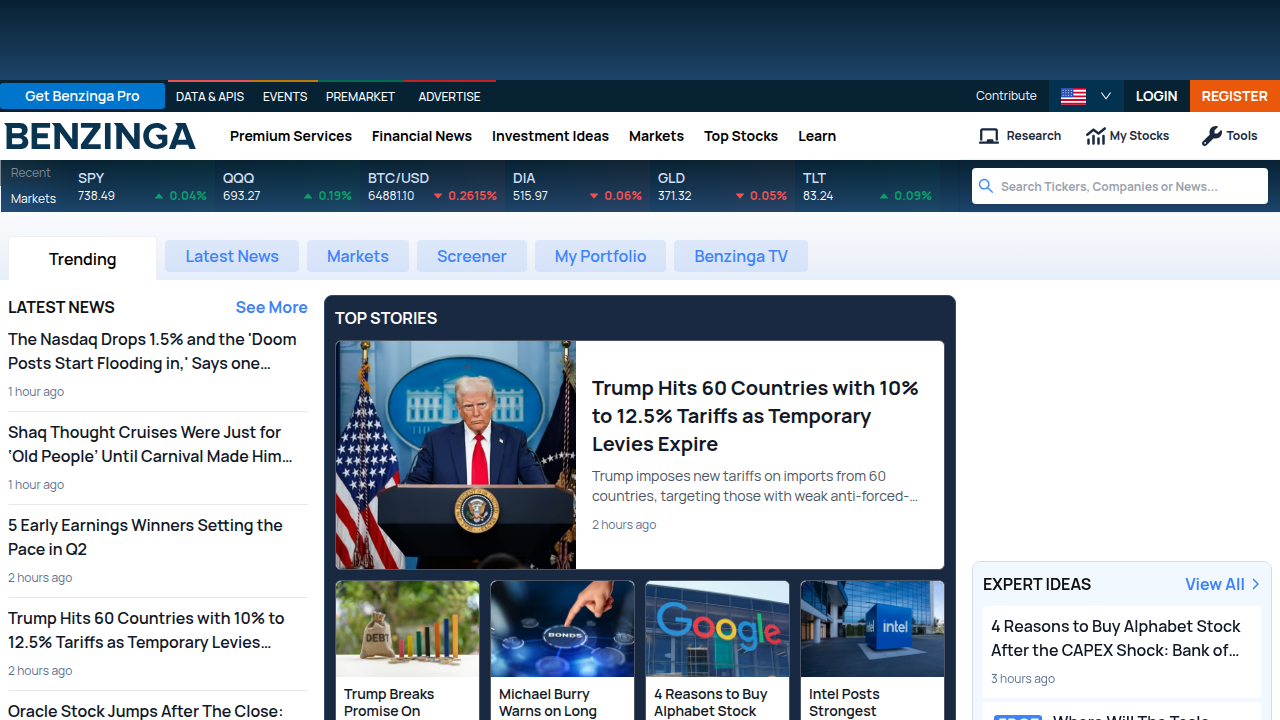Viewport: 1280px width, 720px height.
Task: Click the BTC/USD ticker quote
Action: pos(432,186)
